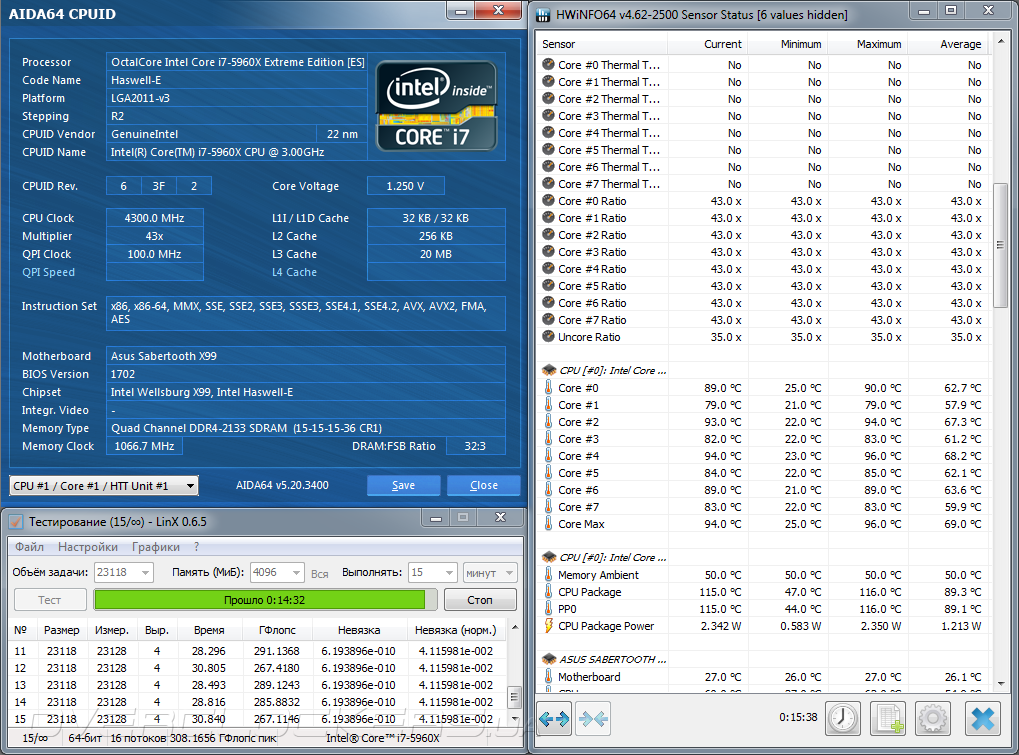
Task: Click the HWiNFO64 title bar app icon
Action: tap(543, 15)
